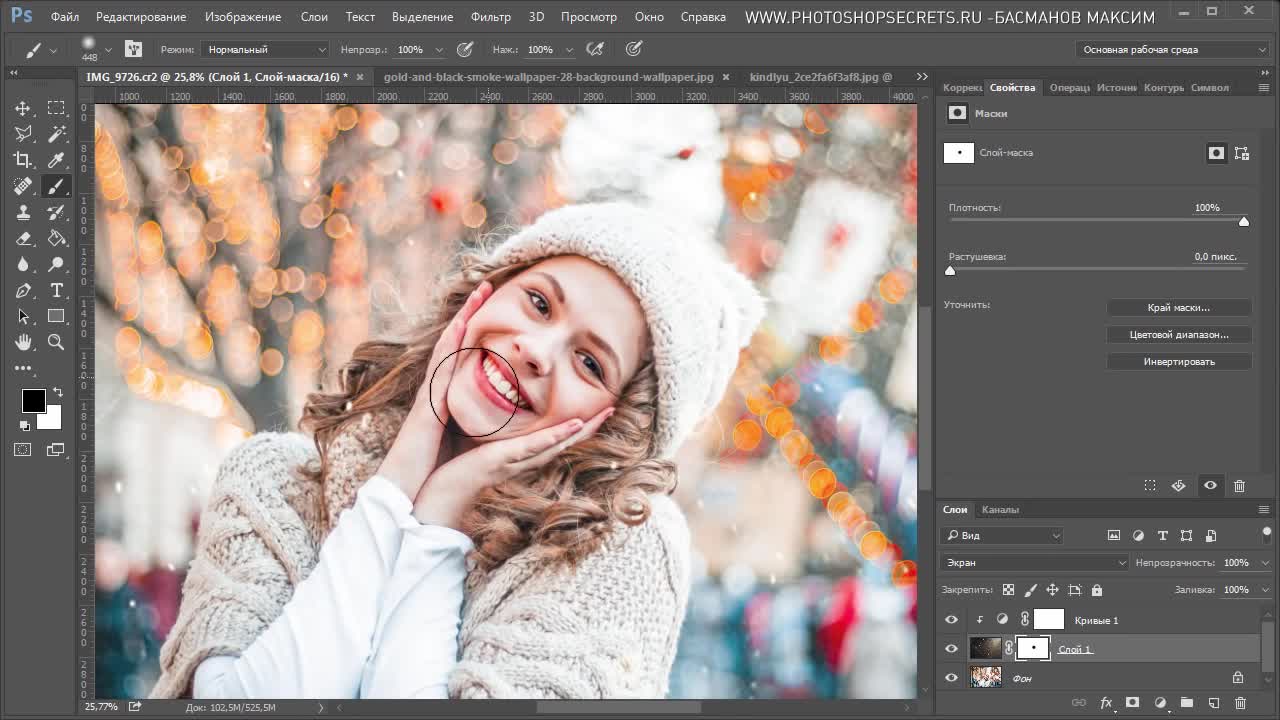Image resolution: width=1280 pixels, height=720 pixels.
Task: Open the Фильтр menu
Action: tap(490, 17)
